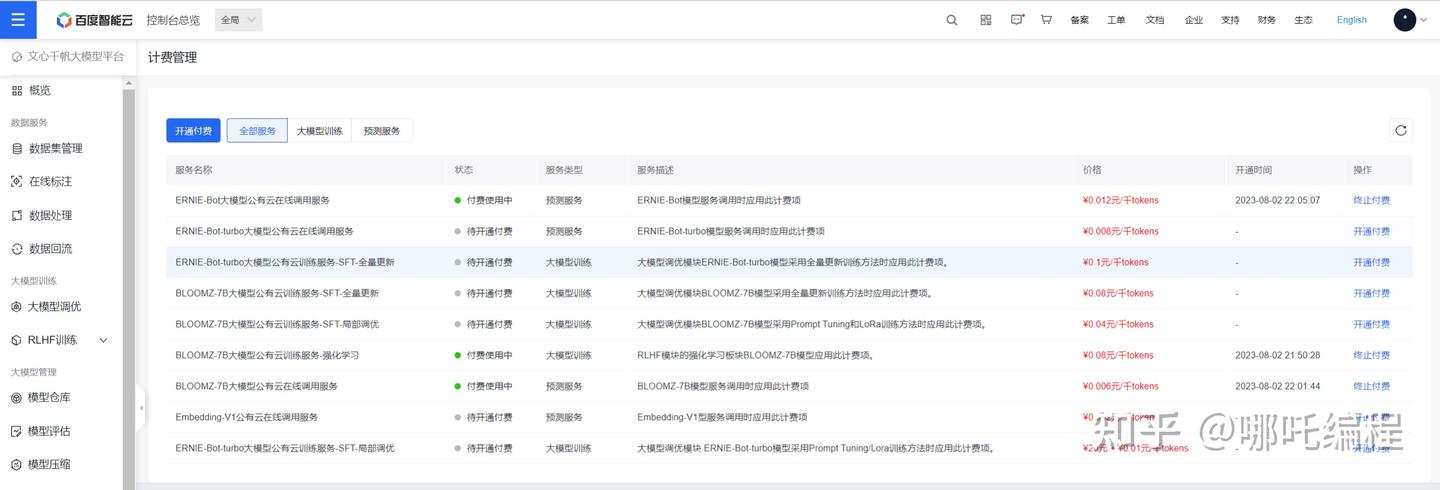This screenshot has width=1440, height=490.
Task: Expand the RLHF训练 submenu chevron
Action: click(x=104, y=340)
